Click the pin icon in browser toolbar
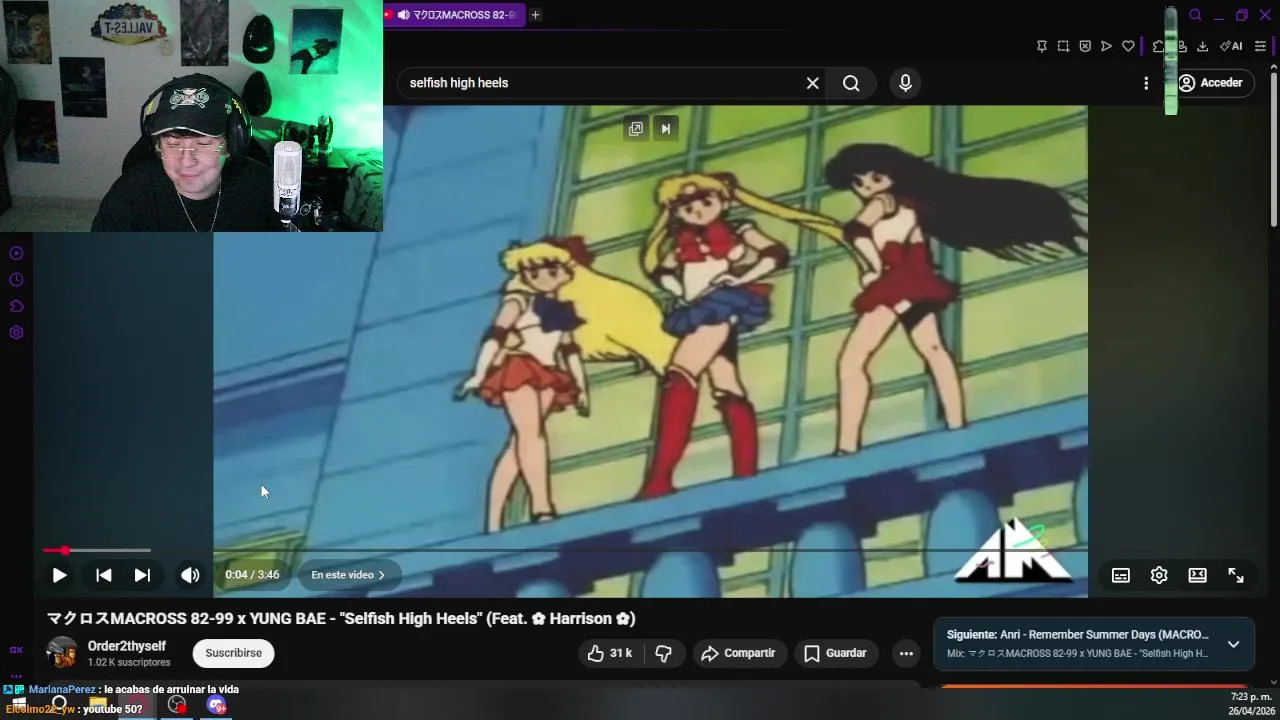 pos(1041,46)
